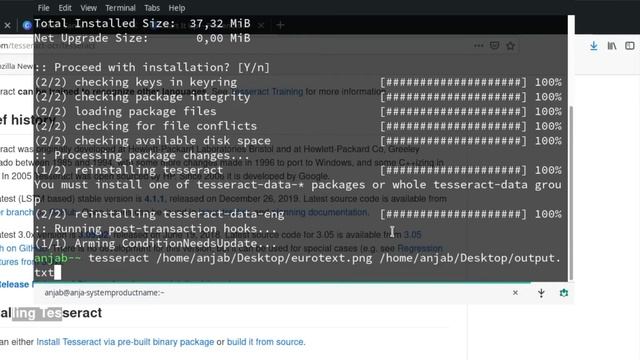Click the browser tab favicon beside the first tab's close button
The height and width of the screenshot is (360, 640).
(27, 25)
